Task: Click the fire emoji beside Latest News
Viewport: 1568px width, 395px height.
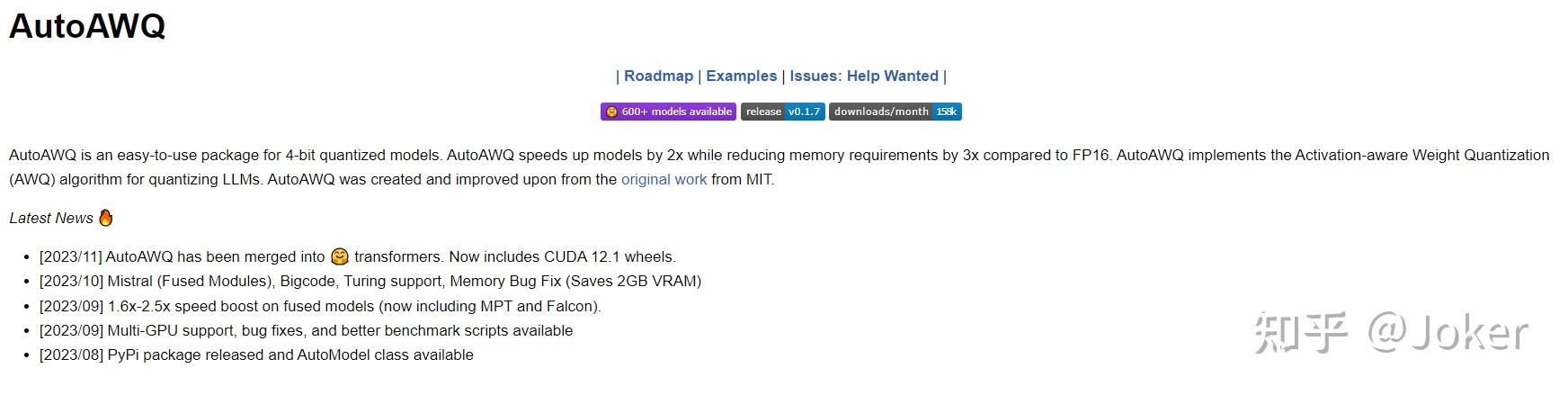Action: point(106,218)
